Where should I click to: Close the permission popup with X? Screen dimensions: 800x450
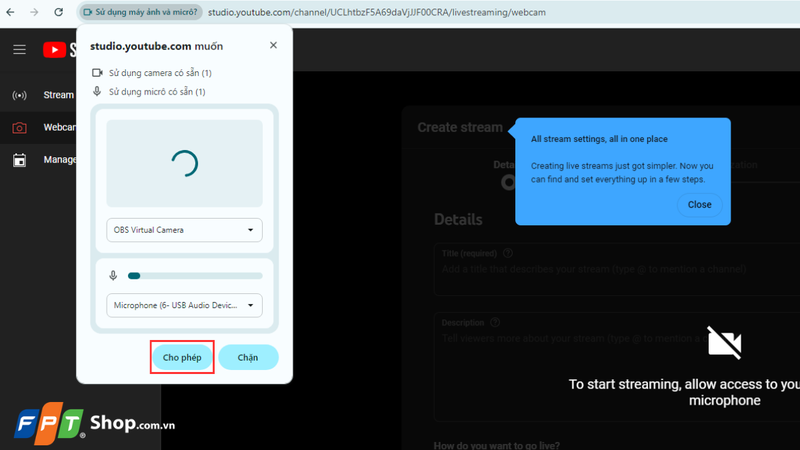273,45
